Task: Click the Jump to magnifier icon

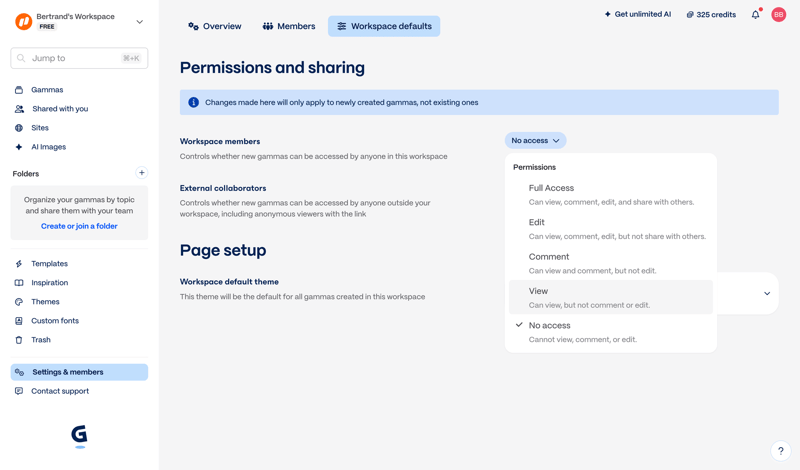Action: [x=21, y=58]
